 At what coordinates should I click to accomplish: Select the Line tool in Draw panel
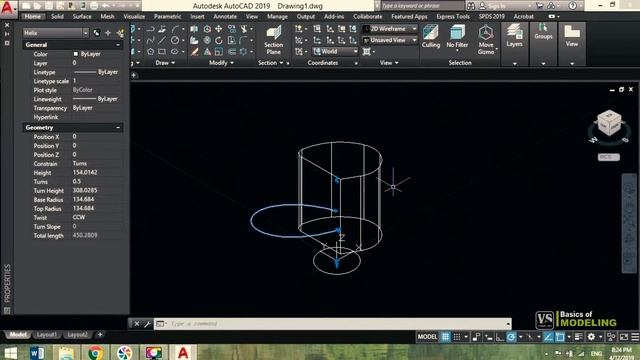click(162, 40)
